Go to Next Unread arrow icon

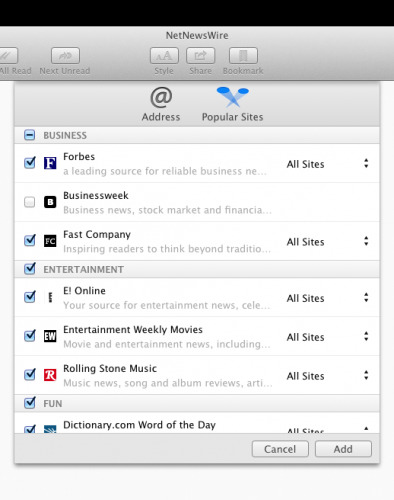[x=65, y=56]
